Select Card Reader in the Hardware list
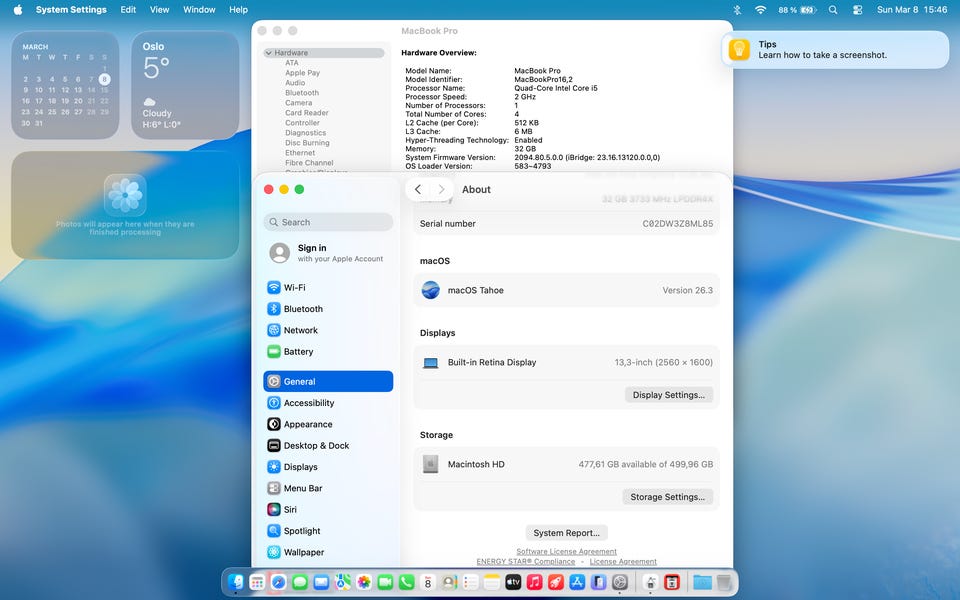The width and height of the screenshot is (960, 600). pyautogui.click(x=306, y=113)
